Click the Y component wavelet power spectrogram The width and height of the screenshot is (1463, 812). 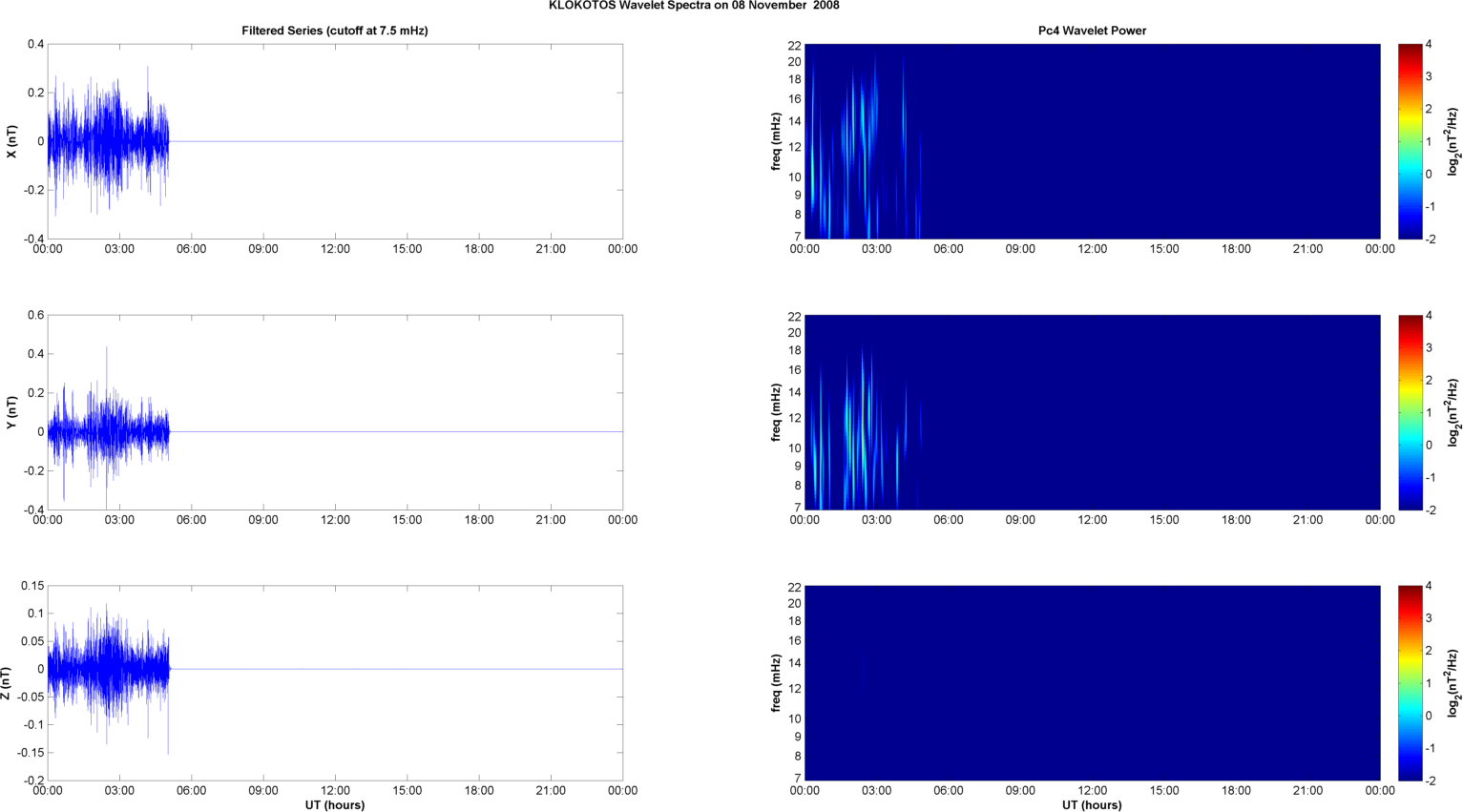point(1092,412)
